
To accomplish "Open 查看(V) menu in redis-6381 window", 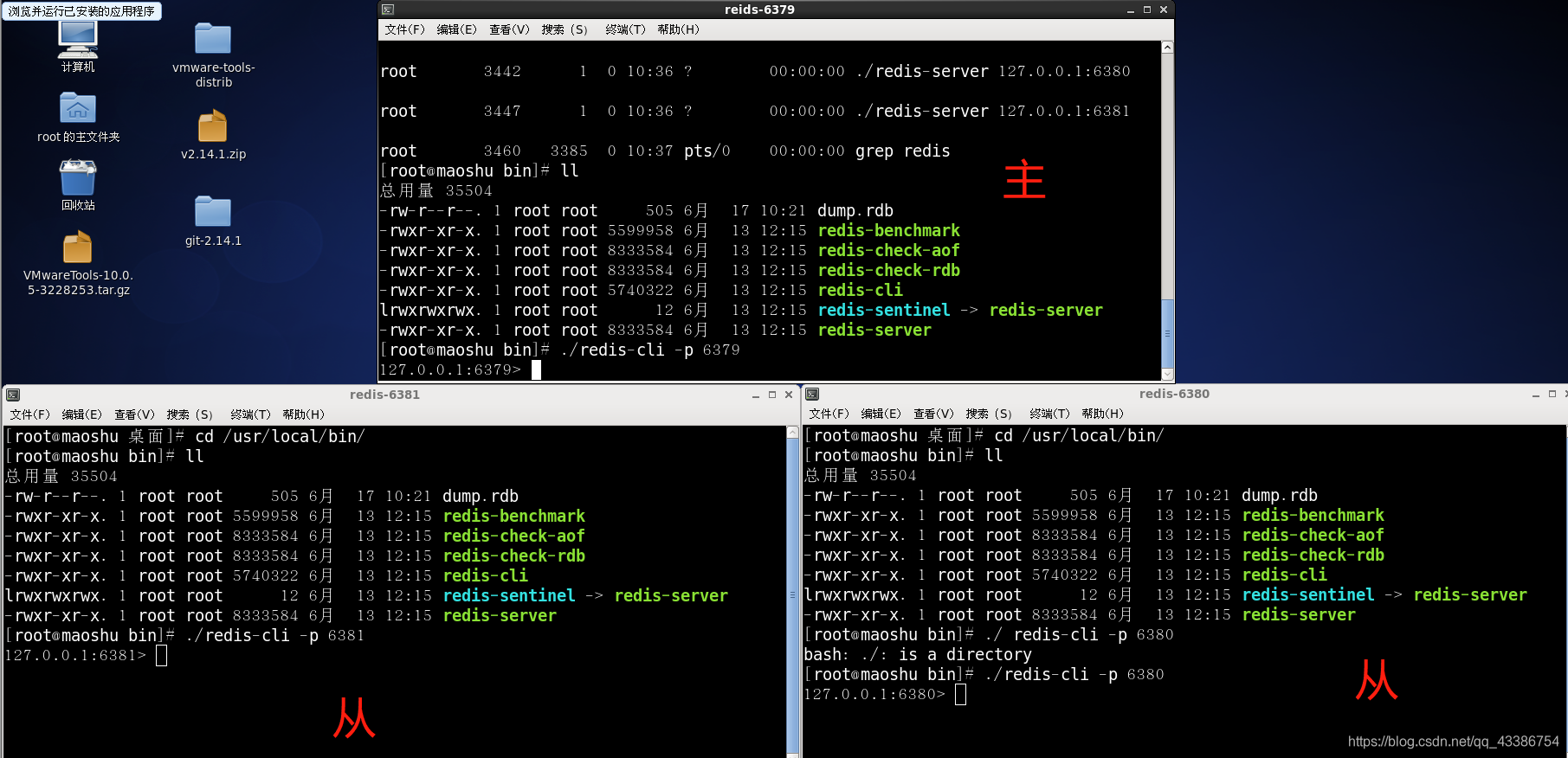I will click(134, 414).
